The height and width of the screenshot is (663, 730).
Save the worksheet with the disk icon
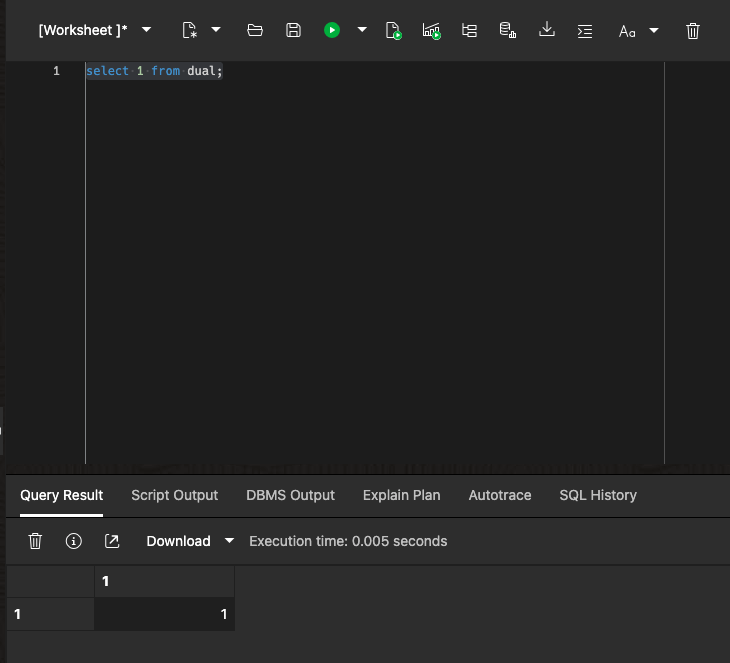pos(293,31)
